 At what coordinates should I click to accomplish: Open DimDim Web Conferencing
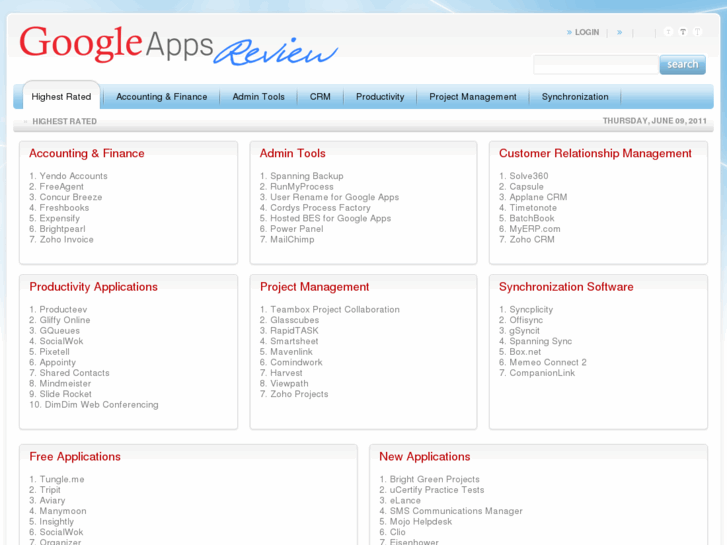(x=102, y=404)
